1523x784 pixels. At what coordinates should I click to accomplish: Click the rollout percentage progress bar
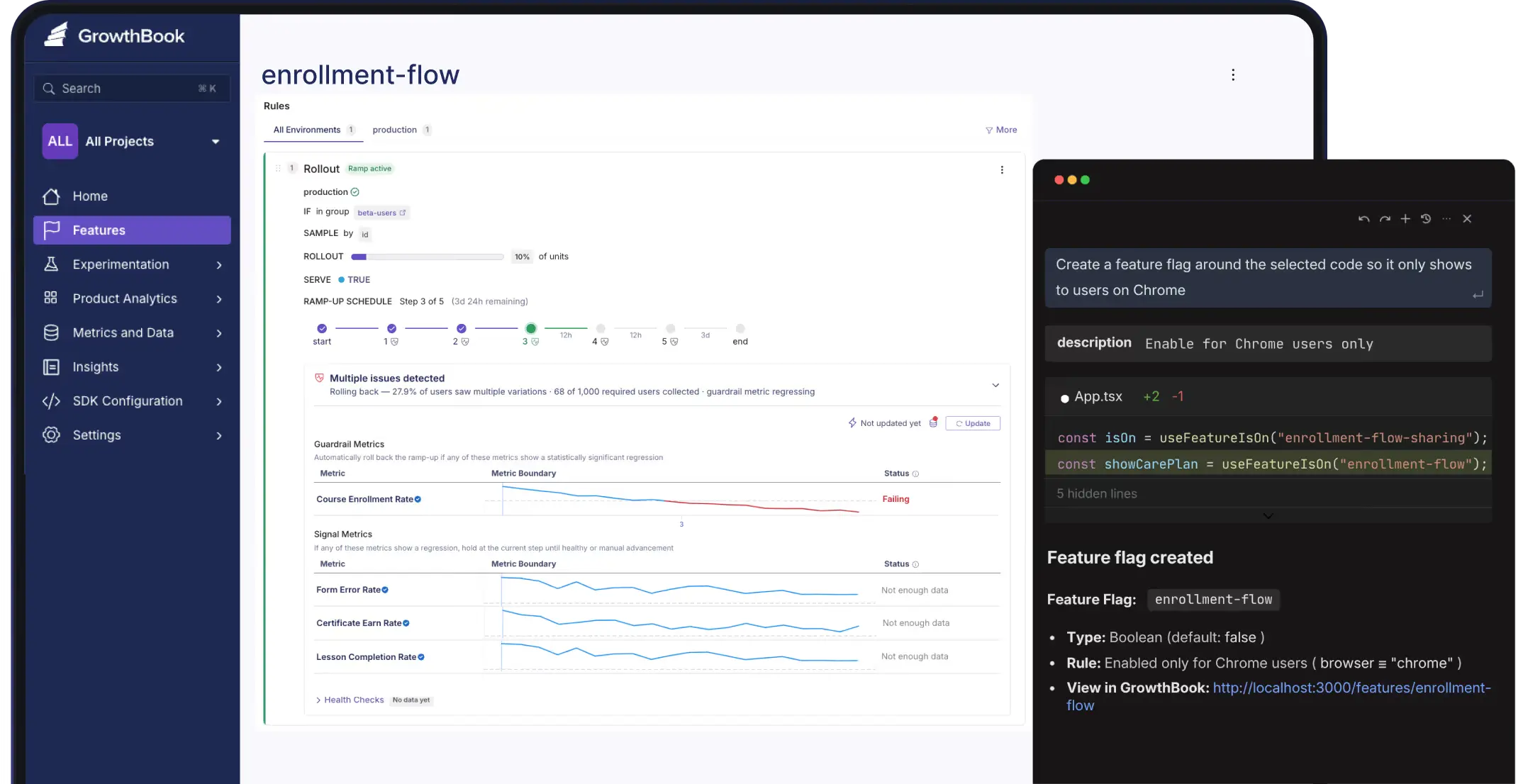pyautogui.click(x=428, y=257)
